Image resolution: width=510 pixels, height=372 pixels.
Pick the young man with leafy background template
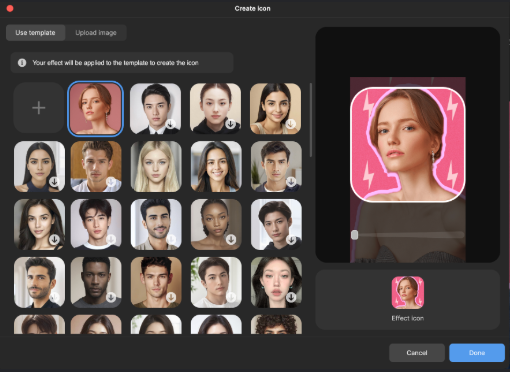point(216,282)
